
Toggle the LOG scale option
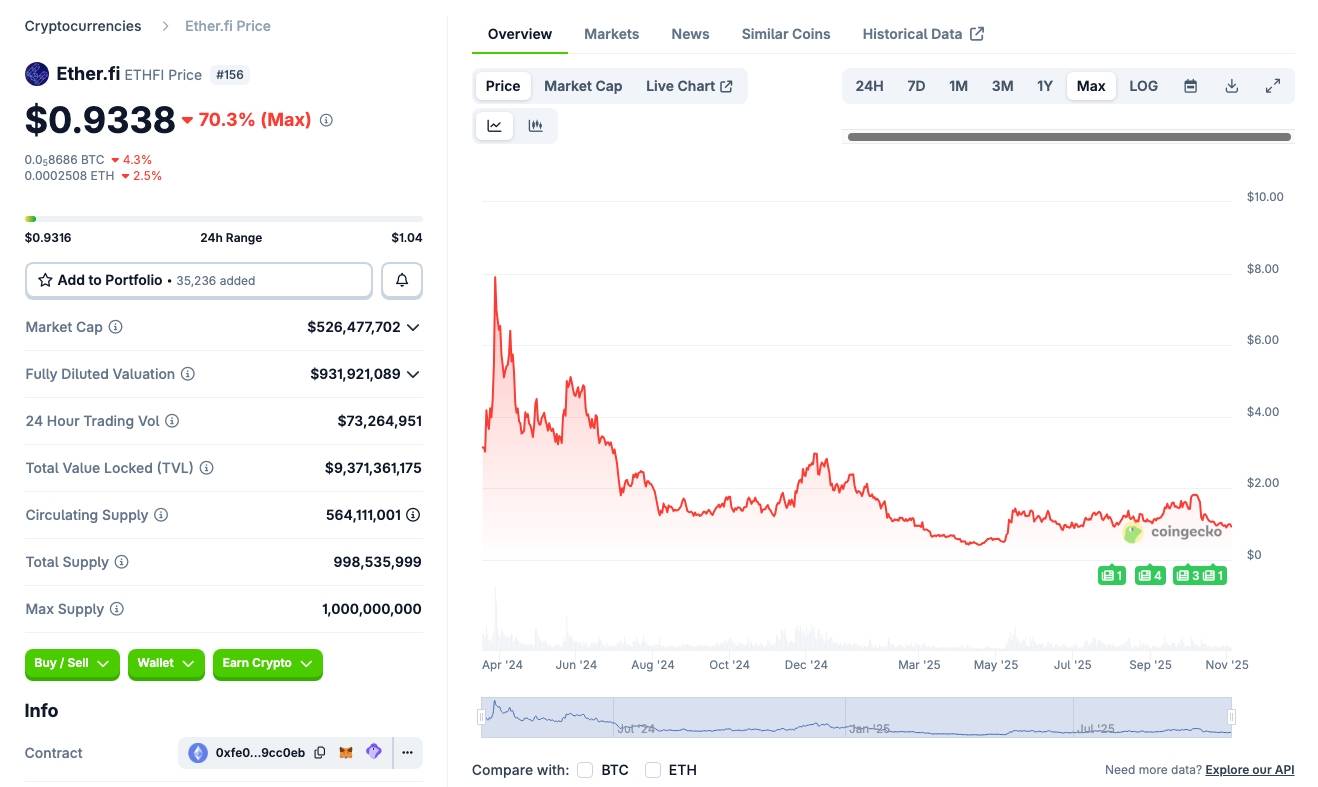coord(1143,86)
